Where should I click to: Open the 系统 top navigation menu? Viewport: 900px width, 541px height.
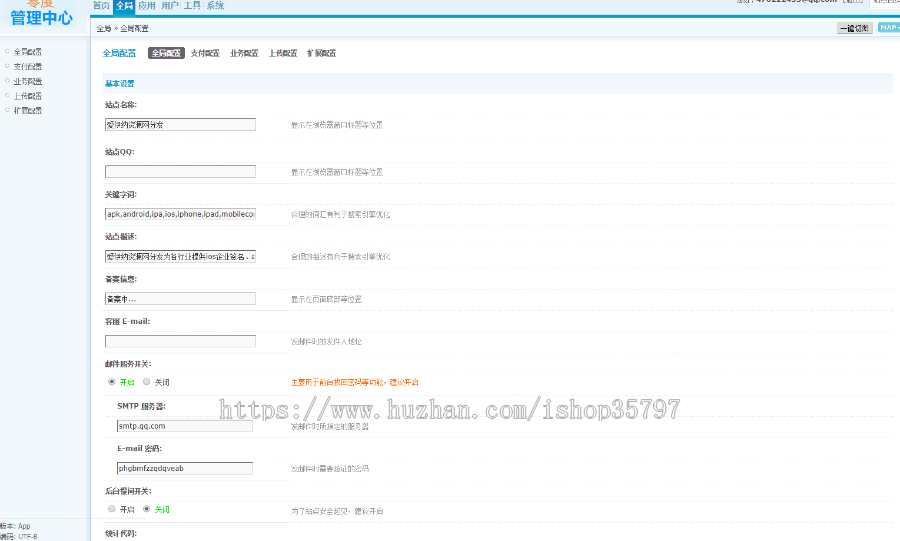[x=215, y=6]
